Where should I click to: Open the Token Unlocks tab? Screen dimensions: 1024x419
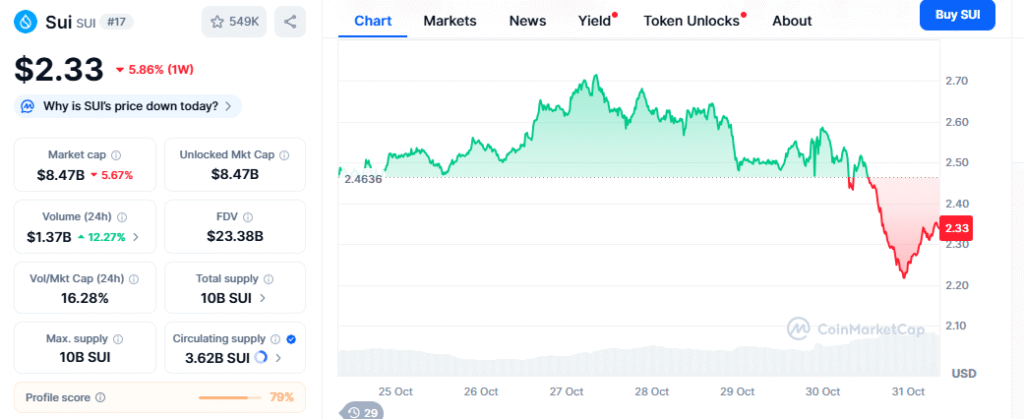pyautogui.click(x=691, y=20)
